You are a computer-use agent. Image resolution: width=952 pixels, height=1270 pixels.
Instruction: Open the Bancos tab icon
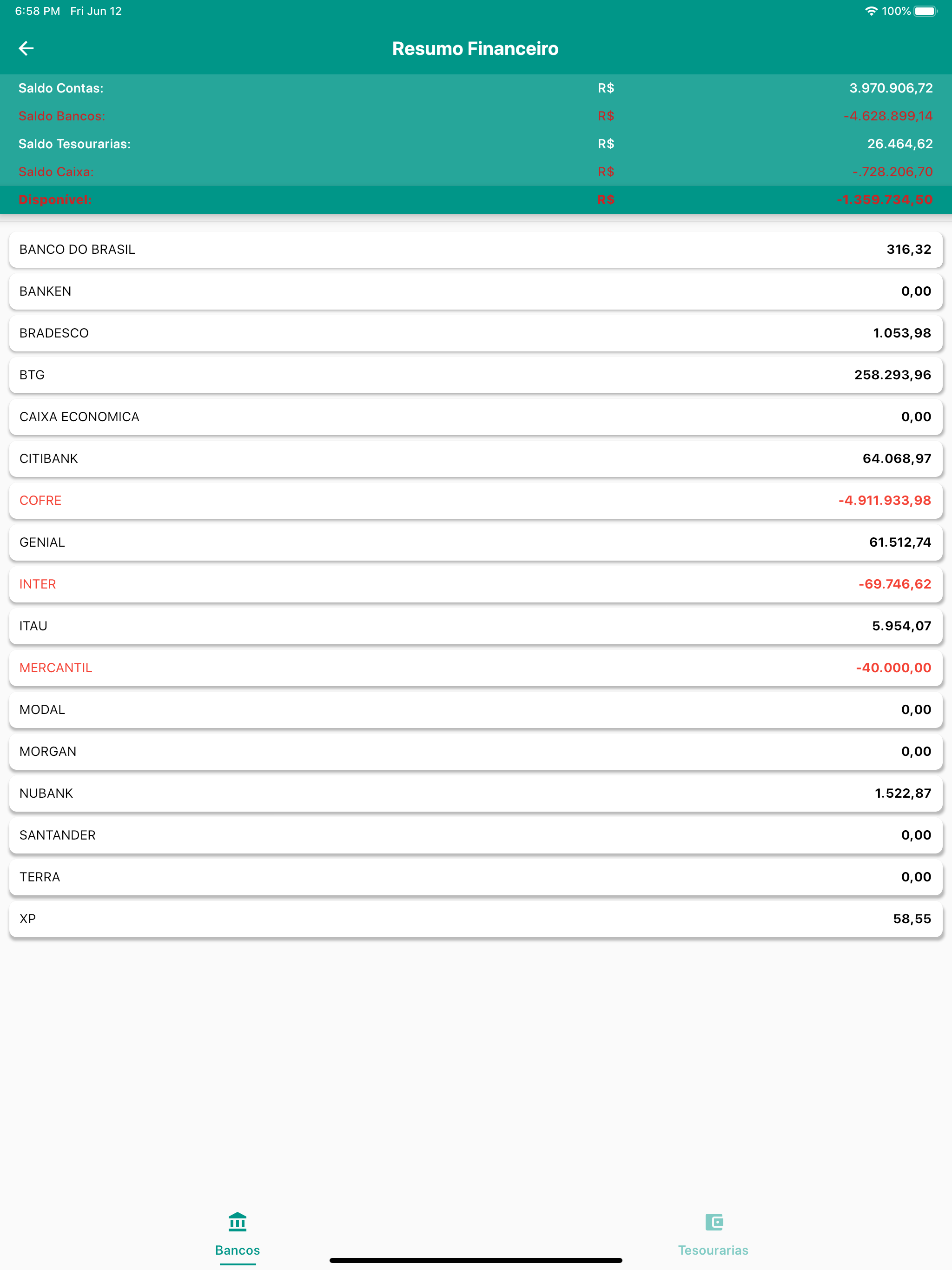(237, 1221)
